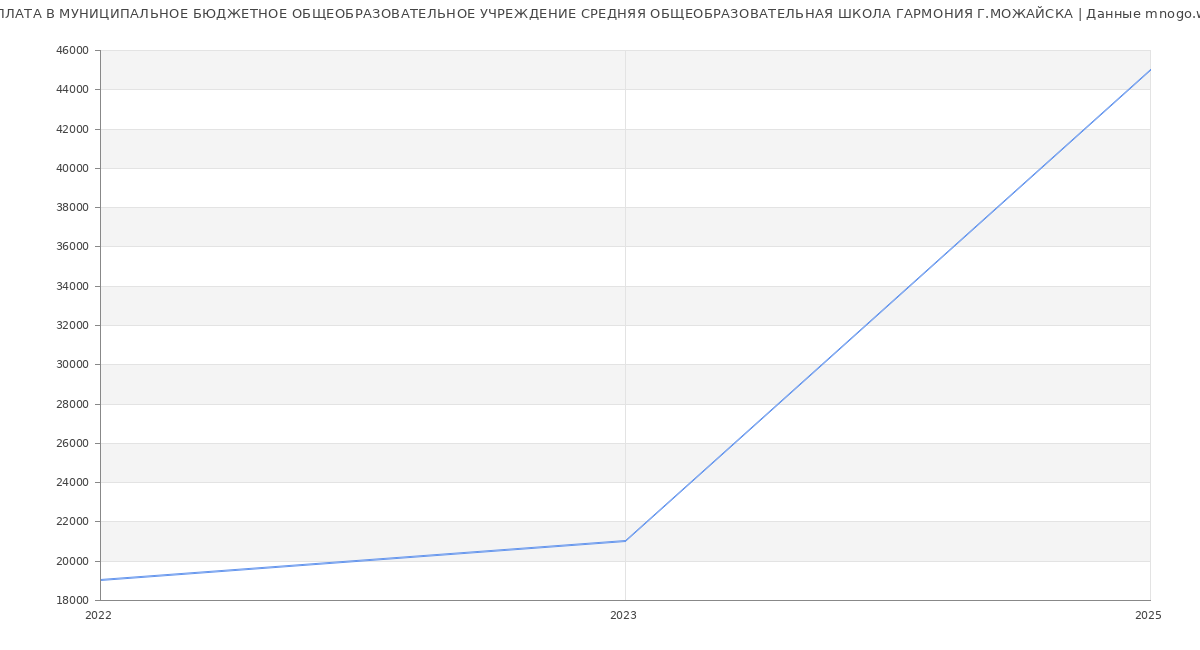
Task: Select the 28000 y-axis label
Action: click(x=74, y=404)
